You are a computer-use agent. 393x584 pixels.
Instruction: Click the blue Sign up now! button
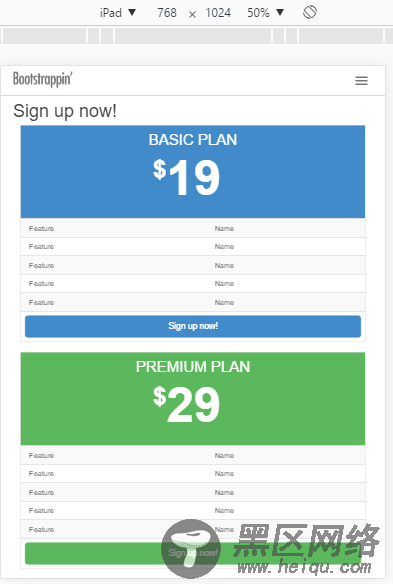[193, 326]
